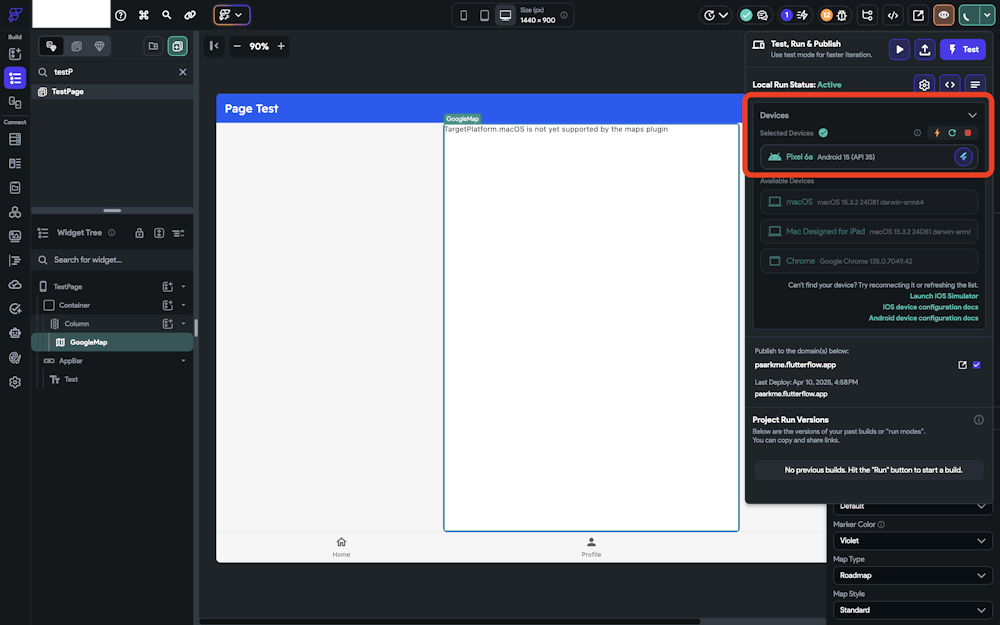Viewport: 1000px width, 625px height.
Task: Select the tablet canvas size
Action: [x=484, y=15]
